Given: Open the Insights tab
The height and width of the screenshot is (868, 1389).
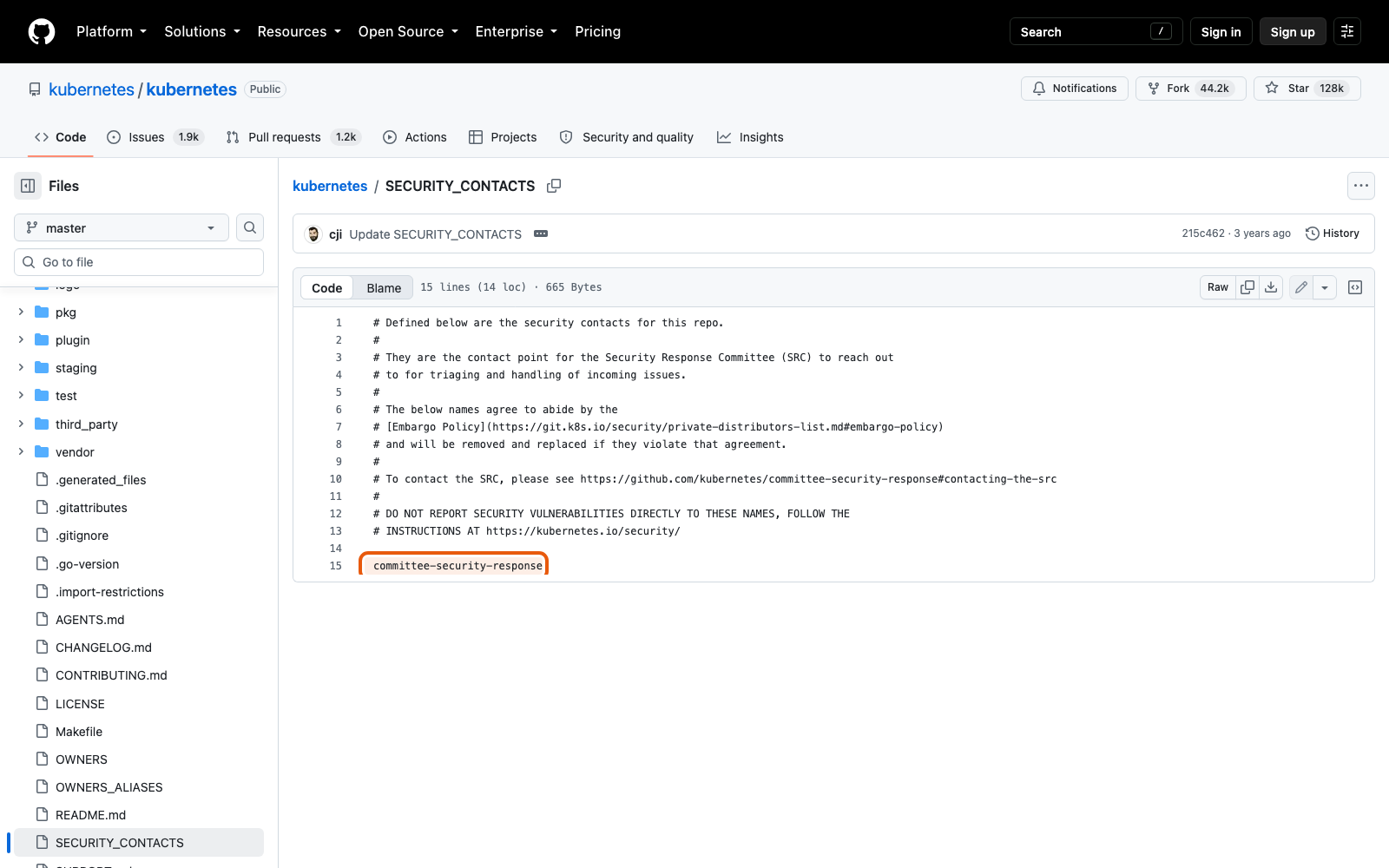Looking at the screenshot, I should click(x=750, y=137).
